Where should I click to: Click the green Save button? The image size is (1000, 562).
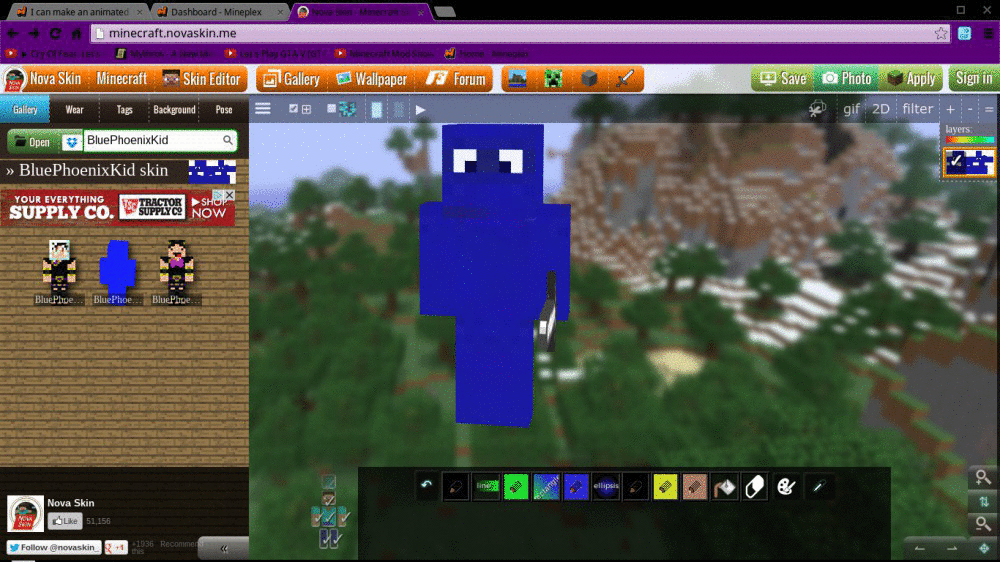pyautogui.click(x=783, y=78)
